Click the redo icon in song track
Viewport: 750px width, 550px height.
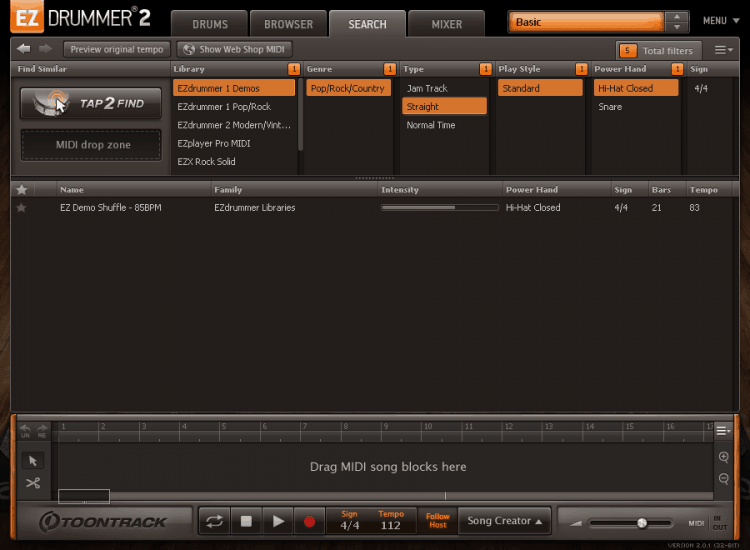coord(42,430)
